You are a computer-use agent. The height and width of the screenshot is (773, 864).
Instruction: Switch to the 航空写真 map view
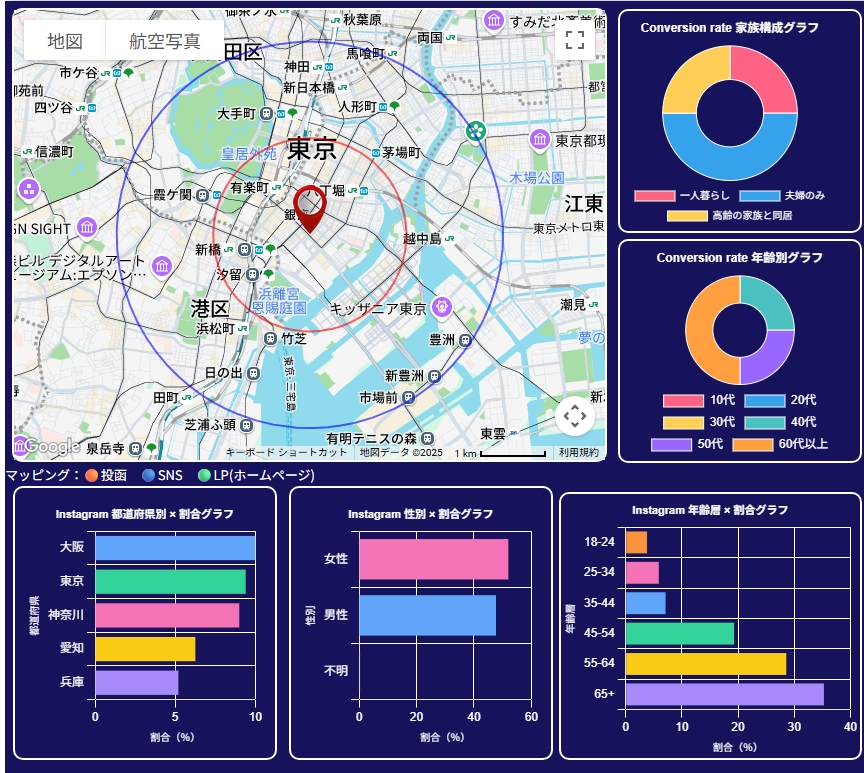[x=165, y=41]
